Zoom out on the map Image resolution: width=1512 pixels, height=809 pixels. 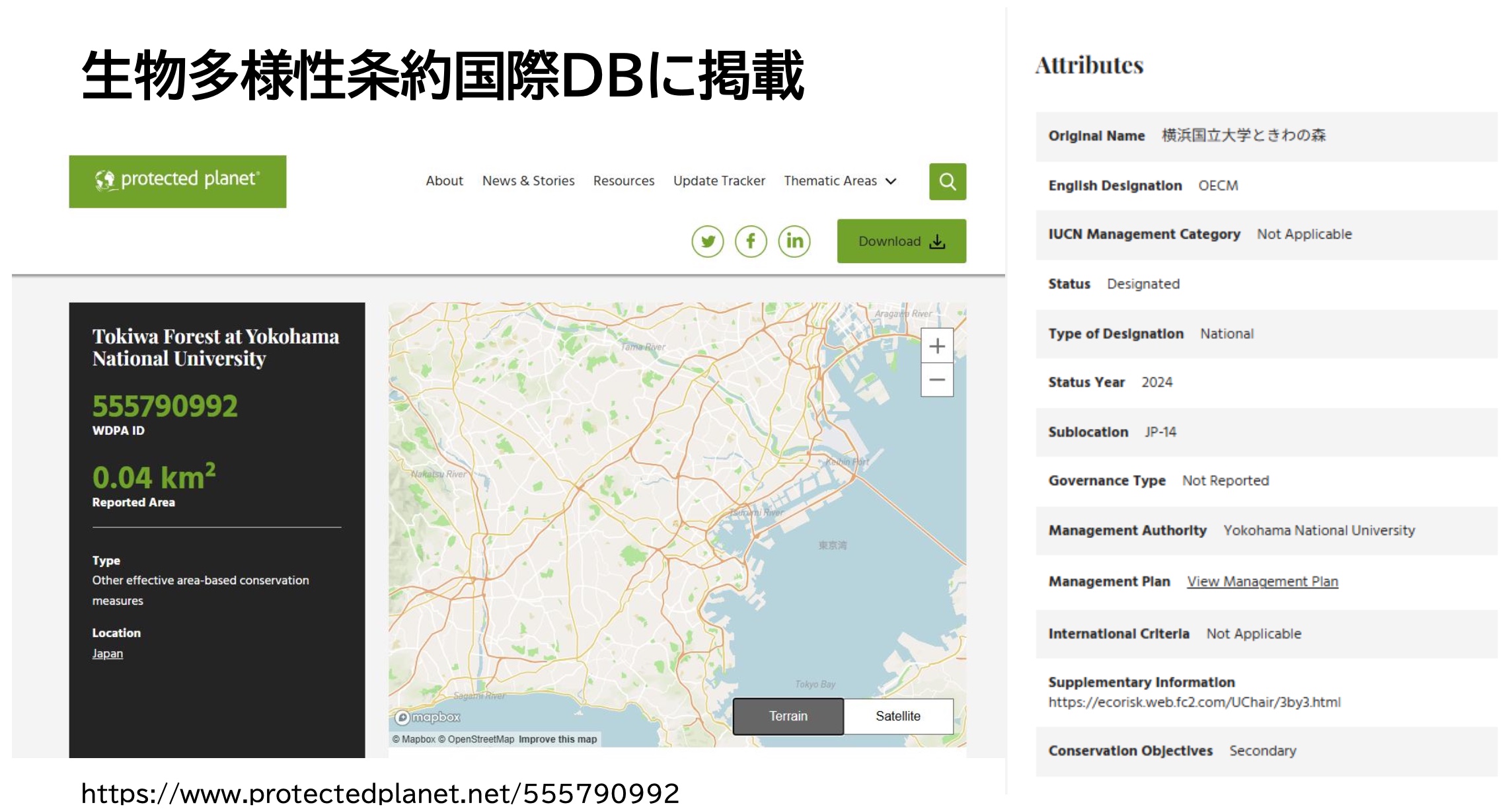point(936,380)
